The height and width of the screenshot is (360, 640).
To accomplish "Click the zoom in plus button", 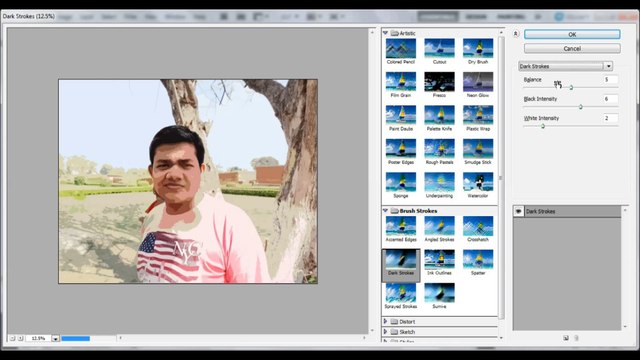I will (x=20, y=338).
